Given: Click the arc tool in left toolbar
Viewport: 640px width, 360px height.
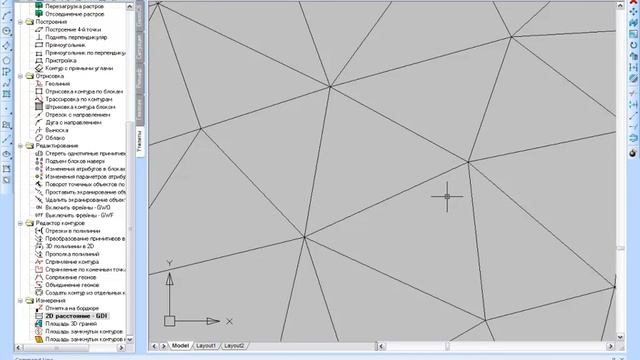Looking at the screenshot, I should click(6, 16).
